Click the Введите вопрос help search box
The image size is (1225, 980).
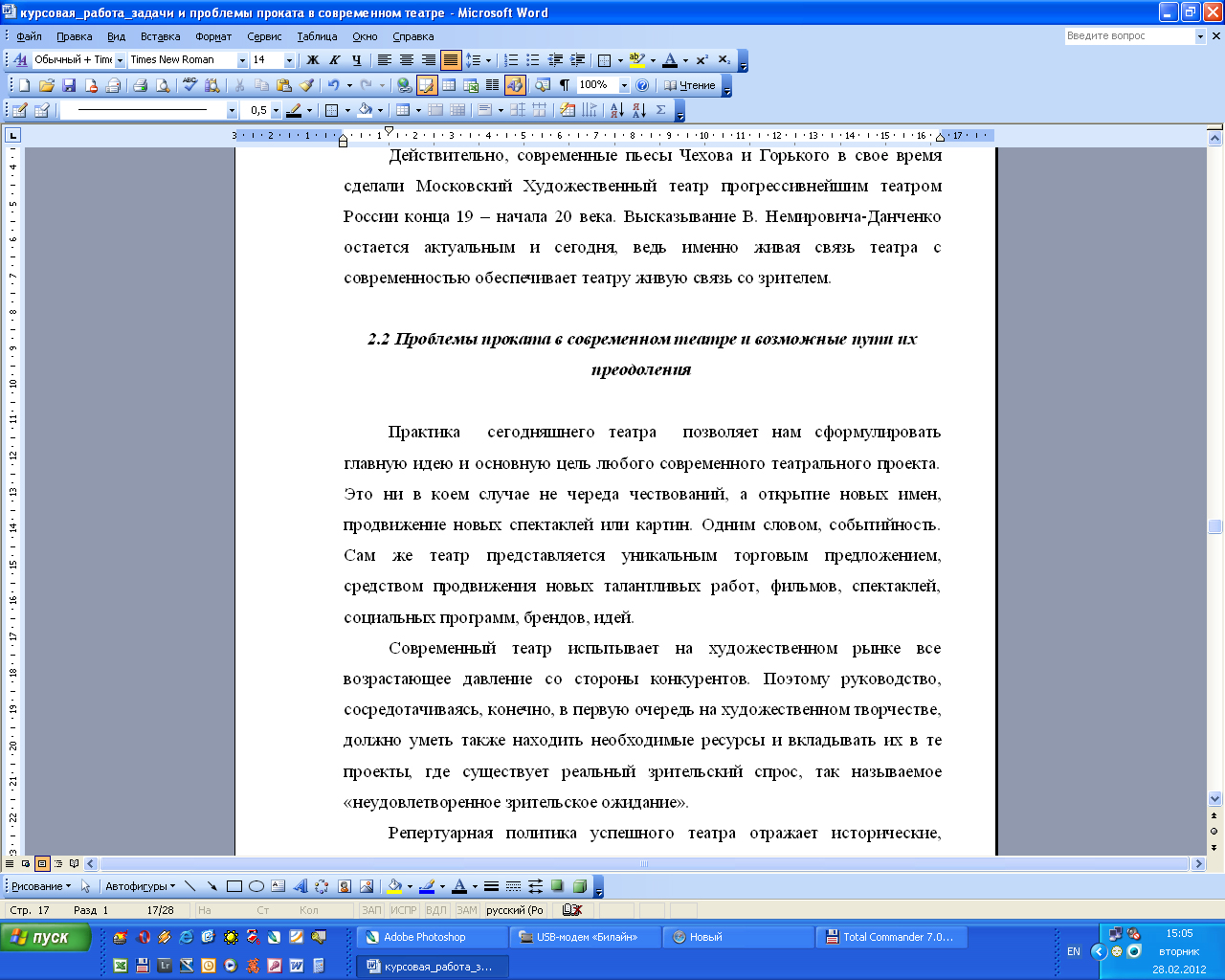pos(1129,36)
